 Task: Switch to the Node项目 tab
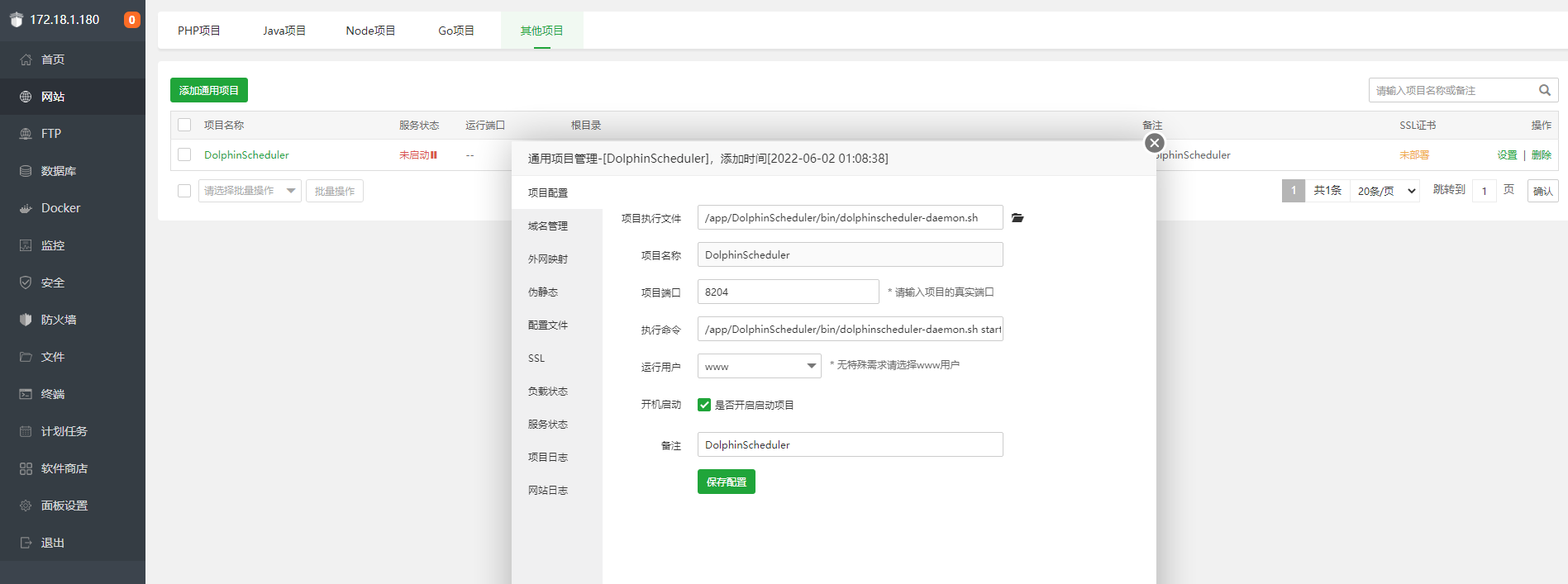coord(370,31)
